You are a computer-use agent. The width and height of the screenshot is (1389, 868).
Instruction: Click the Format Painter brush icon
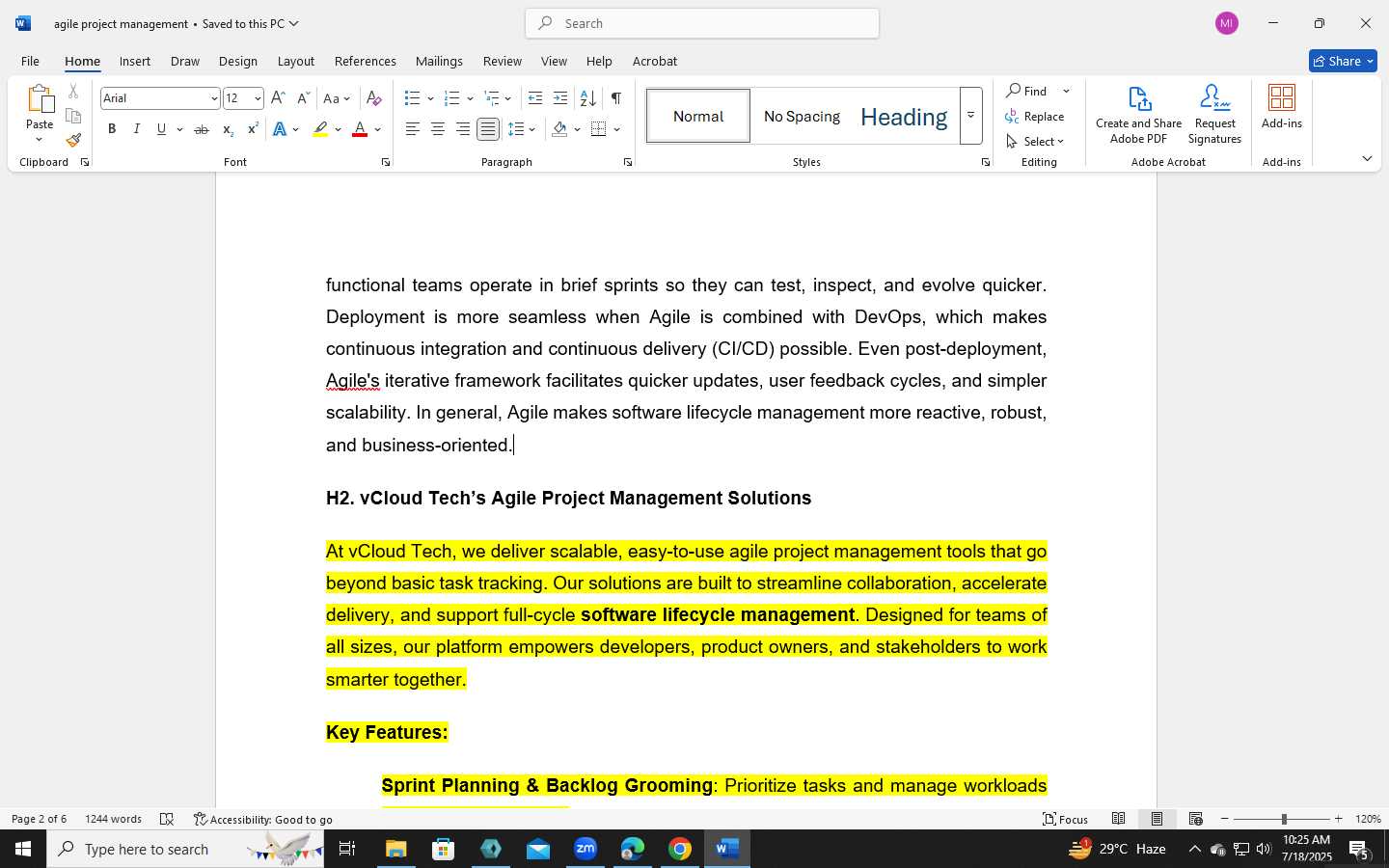(73, 140)
